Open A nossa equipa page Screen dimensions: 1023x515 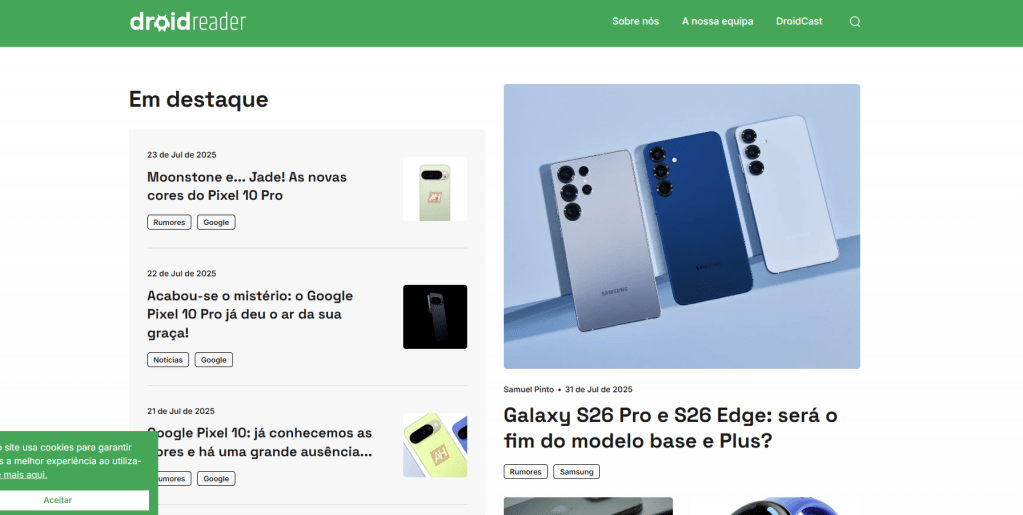point(718,22)
